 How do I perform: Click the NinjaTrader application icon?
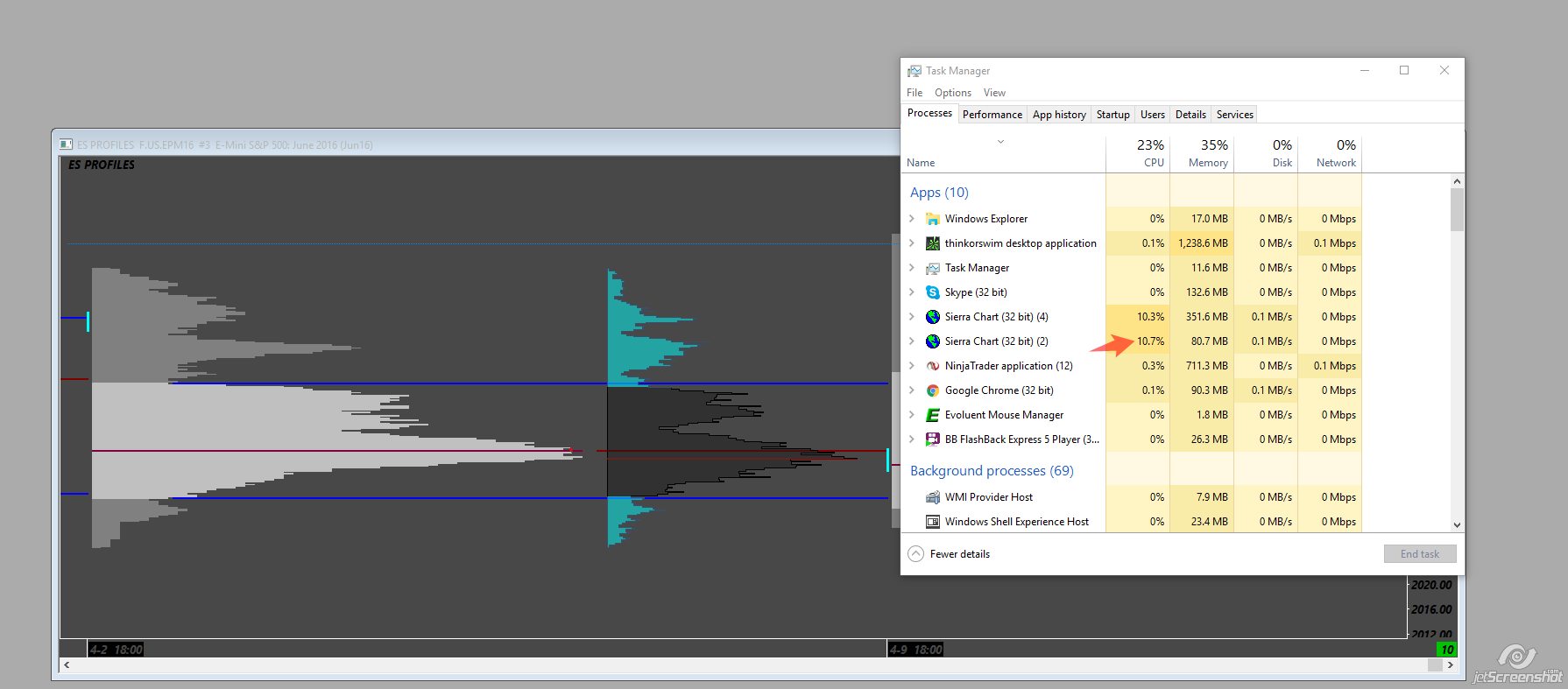point(933,366)
